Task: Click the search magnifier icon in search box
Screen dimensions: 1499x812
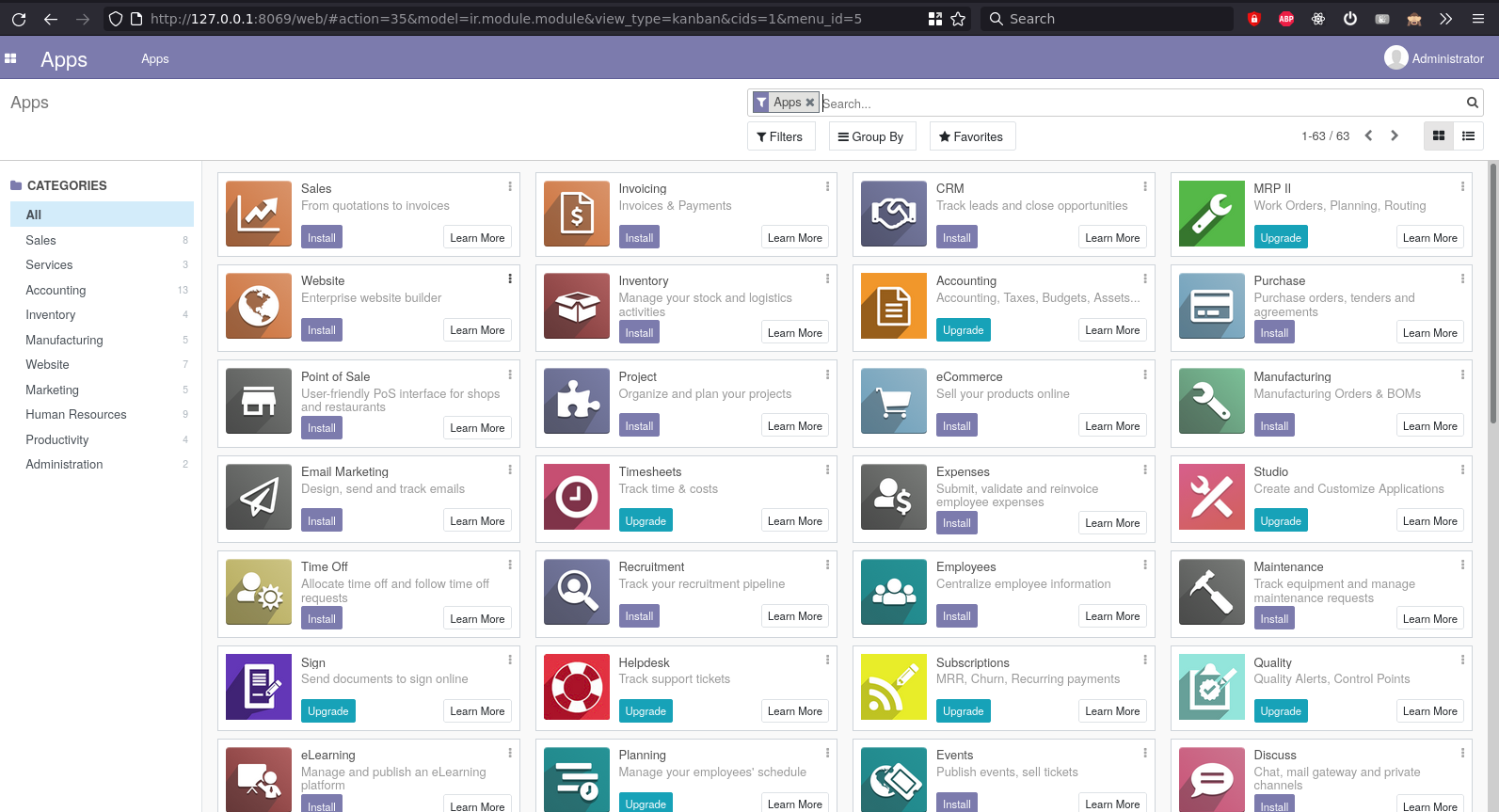Action: pyautogui.click(x=1473, y=103)
